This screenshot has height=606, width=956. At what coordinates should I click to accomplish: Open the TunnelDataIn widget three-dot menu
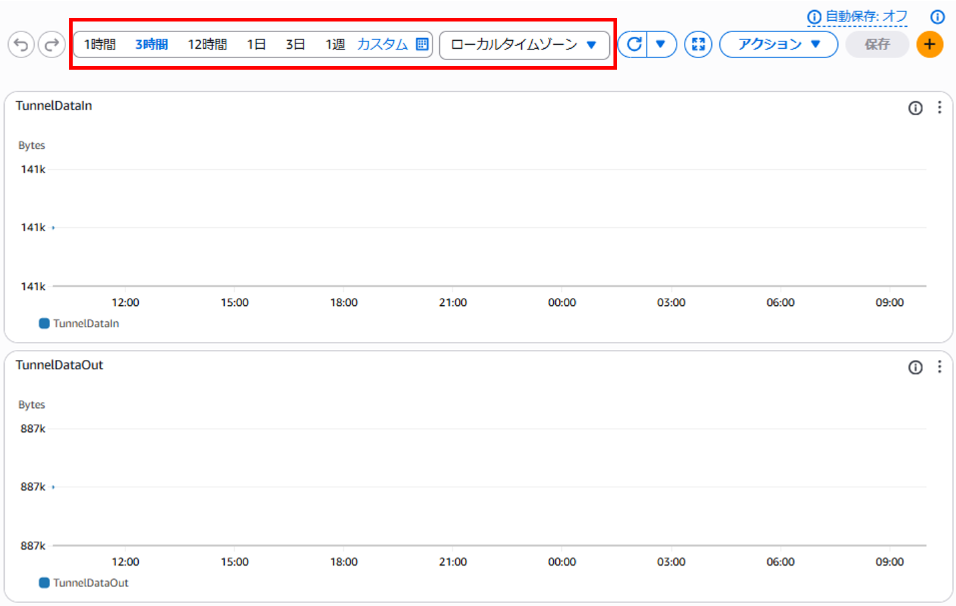(x=940, y=107)
